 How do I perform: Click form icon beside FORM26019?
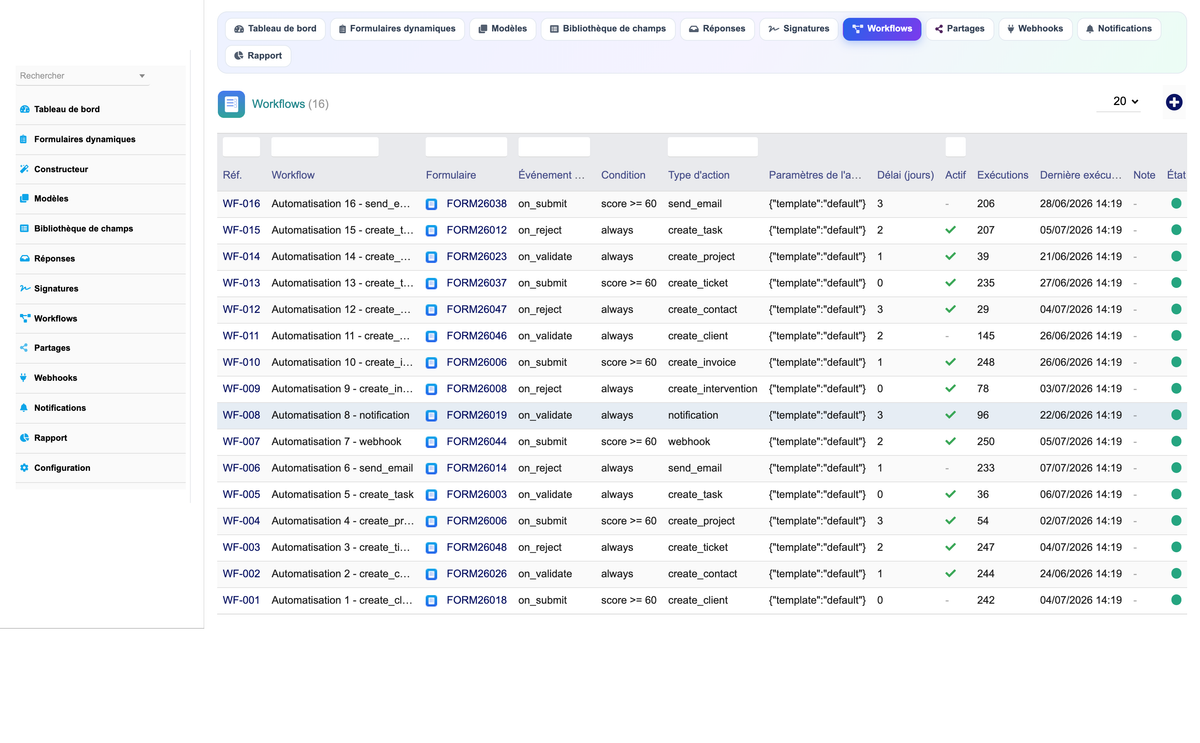[x=432, y=415]
